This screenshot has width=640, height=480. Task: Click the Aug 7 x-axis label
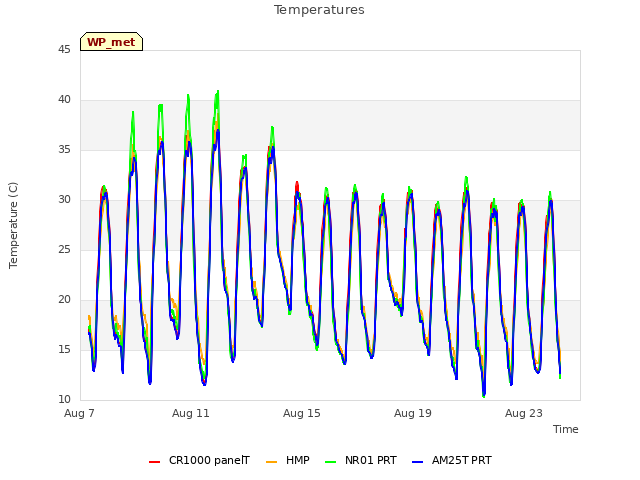(x=79, y=413)
